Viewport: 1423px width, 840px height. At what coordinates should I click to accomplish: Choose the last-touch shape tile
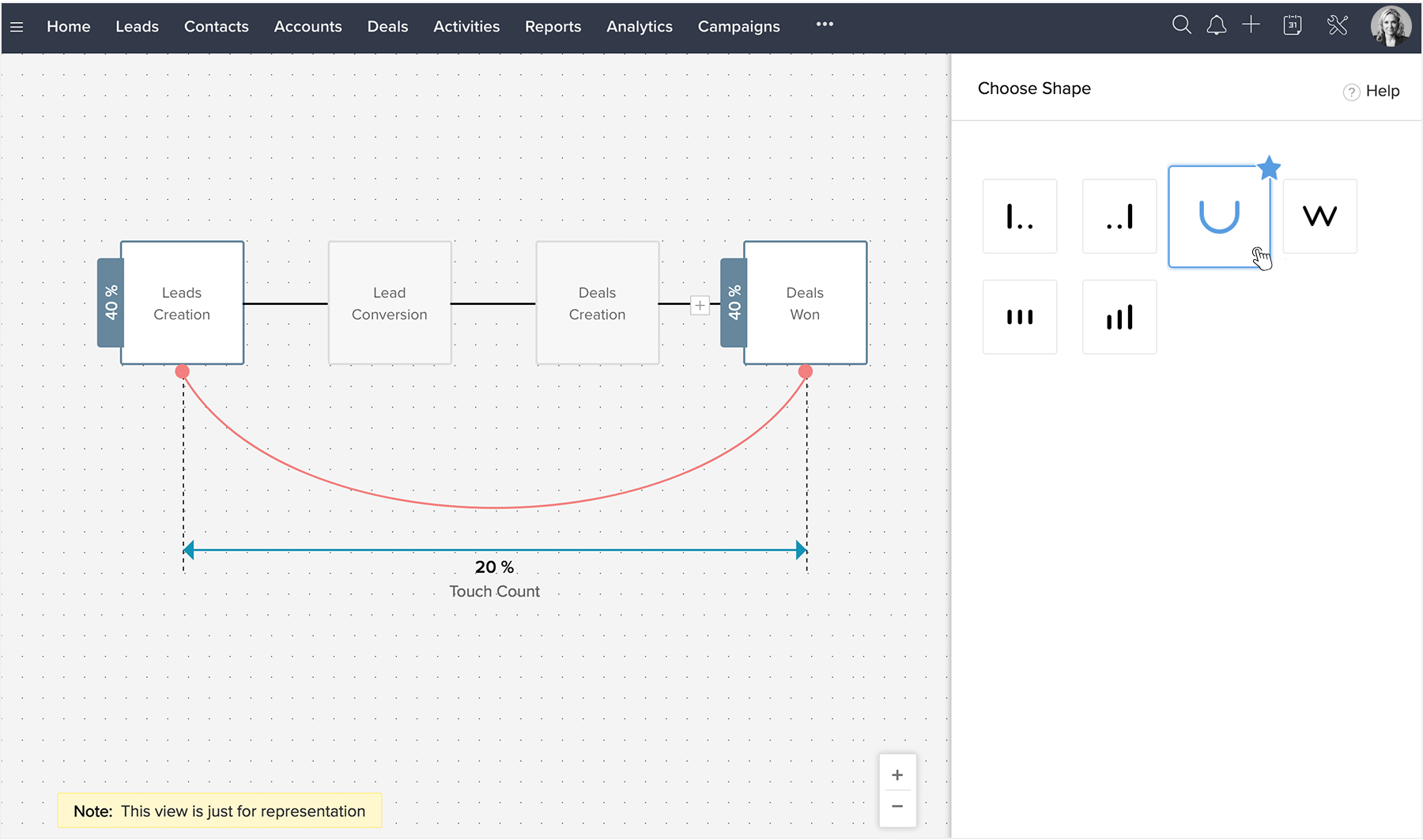click(1119, 216)
